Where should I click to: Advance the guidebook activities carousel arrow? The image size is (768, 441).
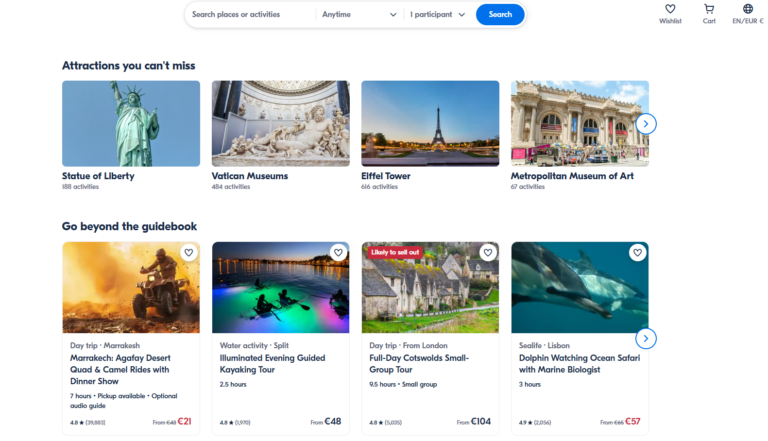tap(646, 339)
